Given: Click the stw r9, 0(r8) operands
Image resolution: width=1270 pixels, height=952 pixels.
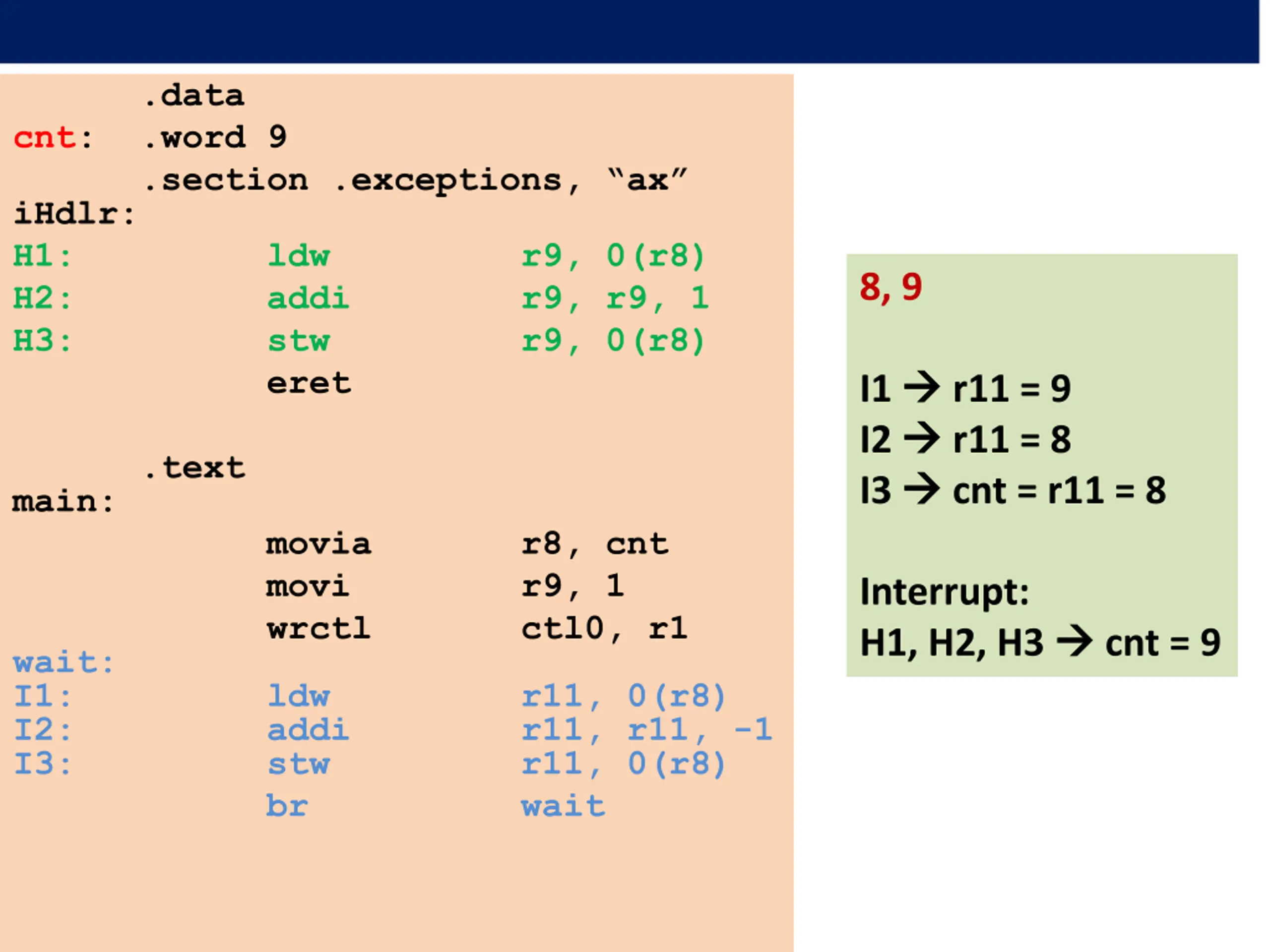Looking at the screenshot, I should point(613,340).
